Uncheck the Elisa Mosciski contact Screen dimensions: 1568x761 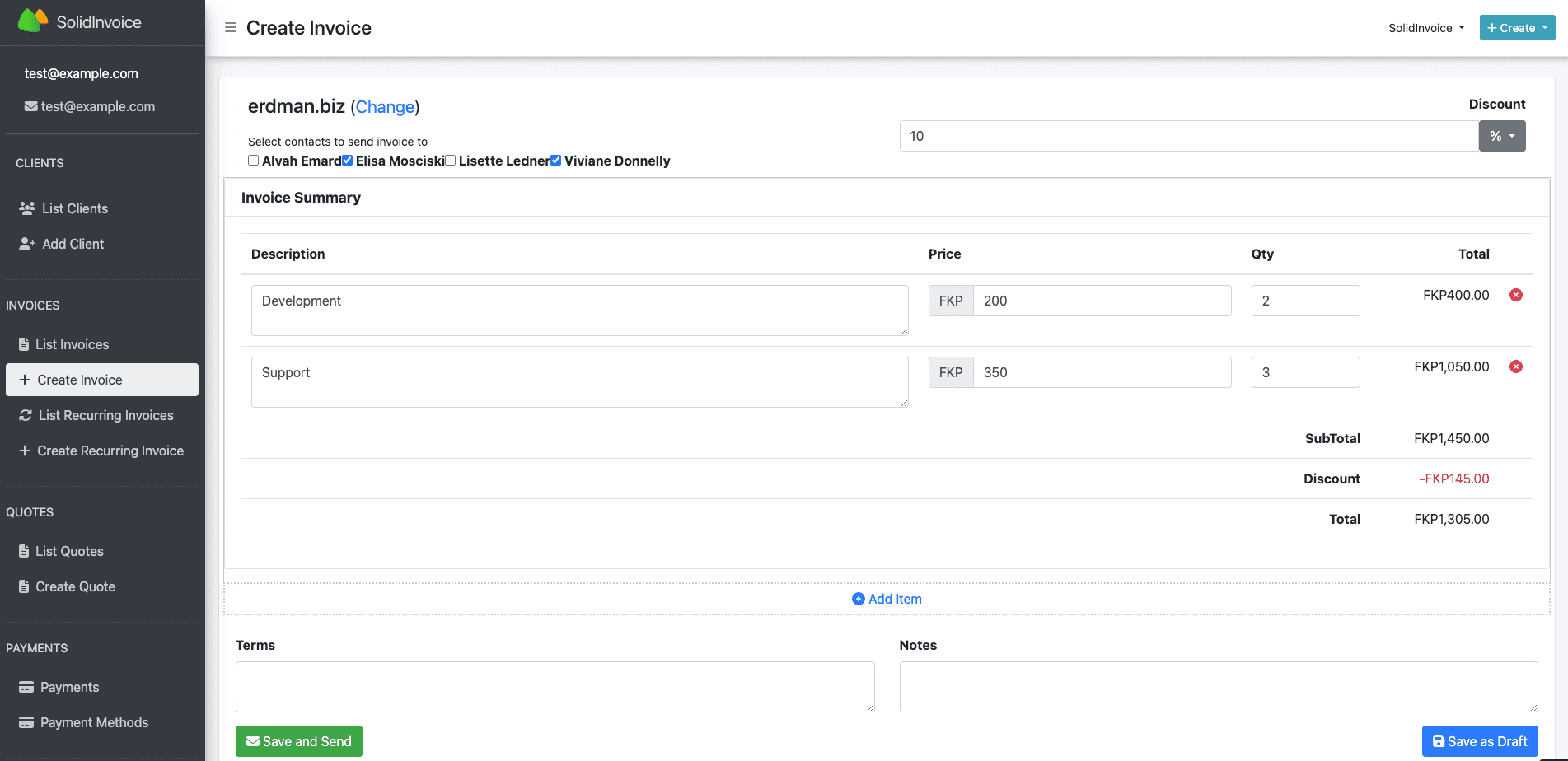(x=348, y=161)
